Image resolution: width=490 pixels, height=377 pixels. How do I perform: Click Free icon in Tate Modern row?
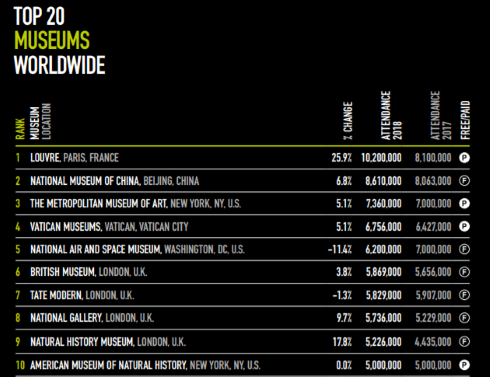[x=464, y=295]
